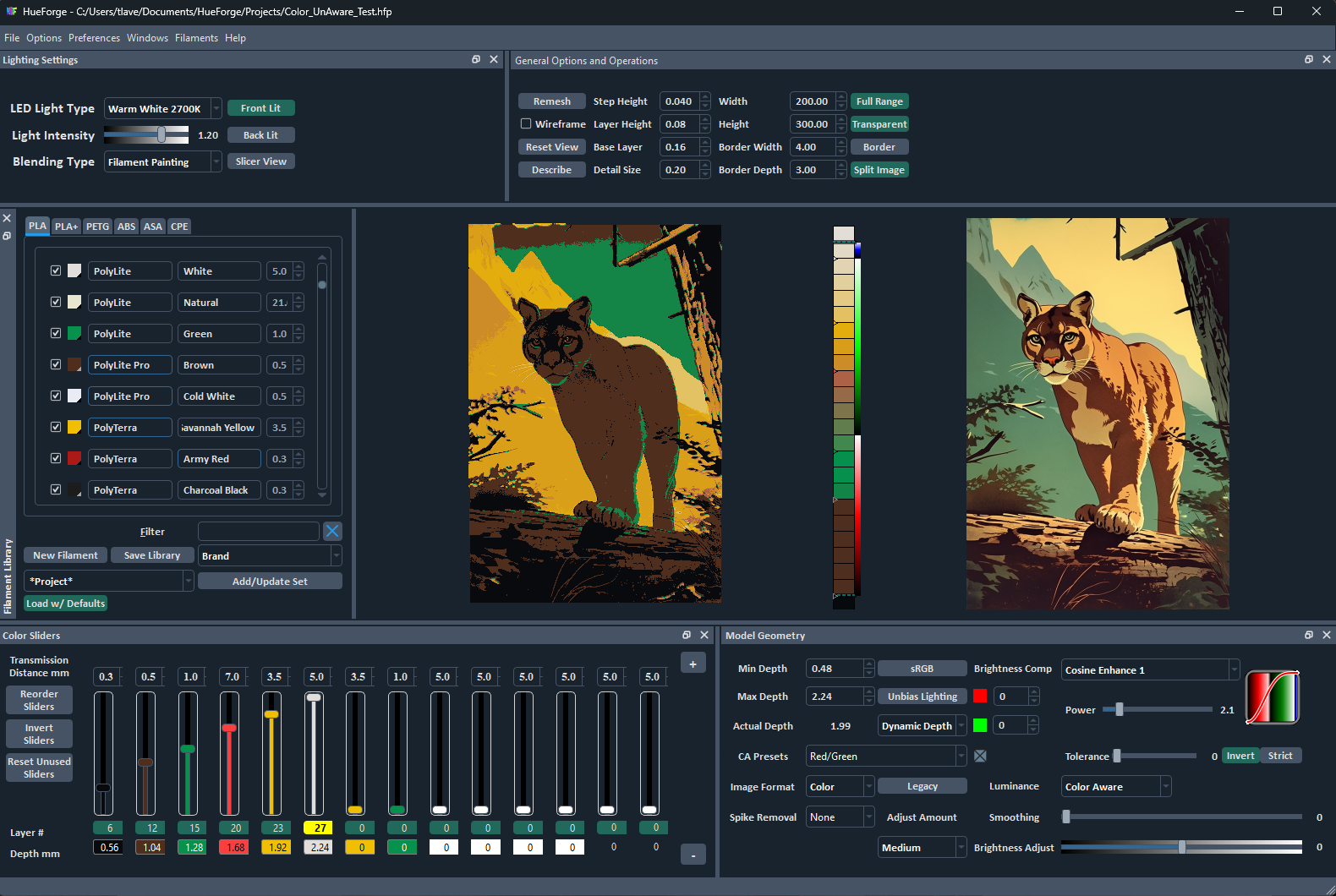This screenshot has width=1336, height=896.
Task: Close the General Options and Operations panel
Action: [x=1327, y=59]
